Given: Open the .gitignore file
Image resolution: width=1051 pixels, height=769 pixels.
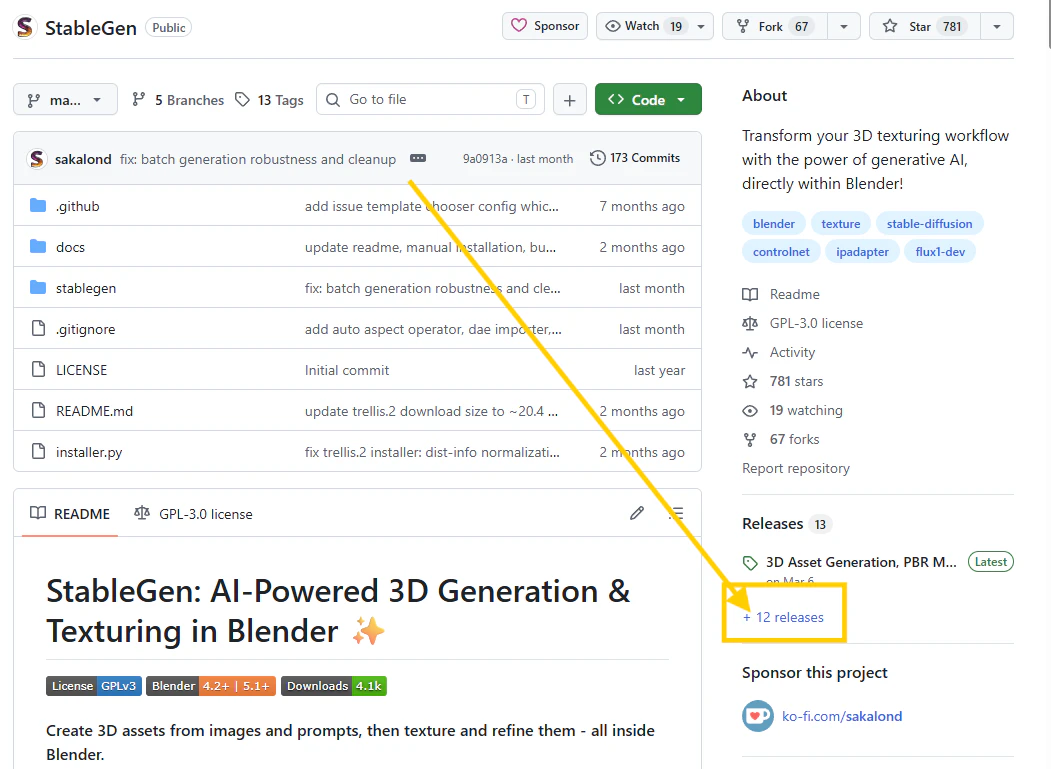Looking at the screenshot, I should 86,329.
